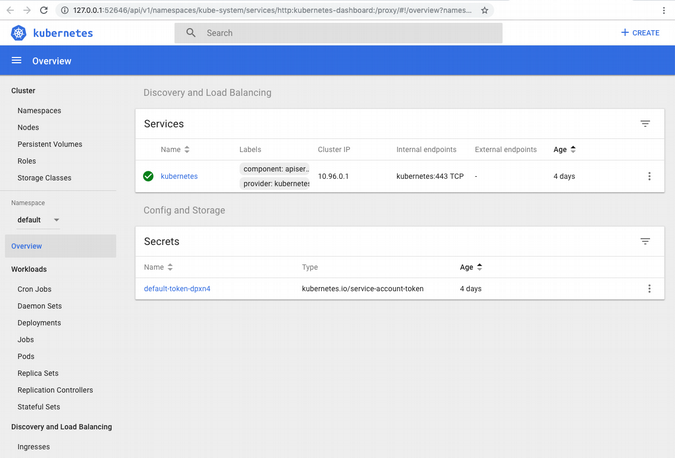Click the provider: kubernetes label chip

click(275, 183)
